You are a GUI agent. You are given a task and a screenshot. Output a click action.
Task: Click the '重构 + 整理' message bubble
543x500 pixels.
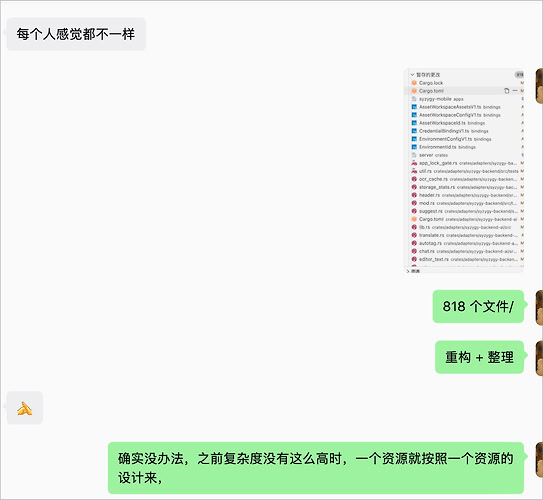[479, 357]
